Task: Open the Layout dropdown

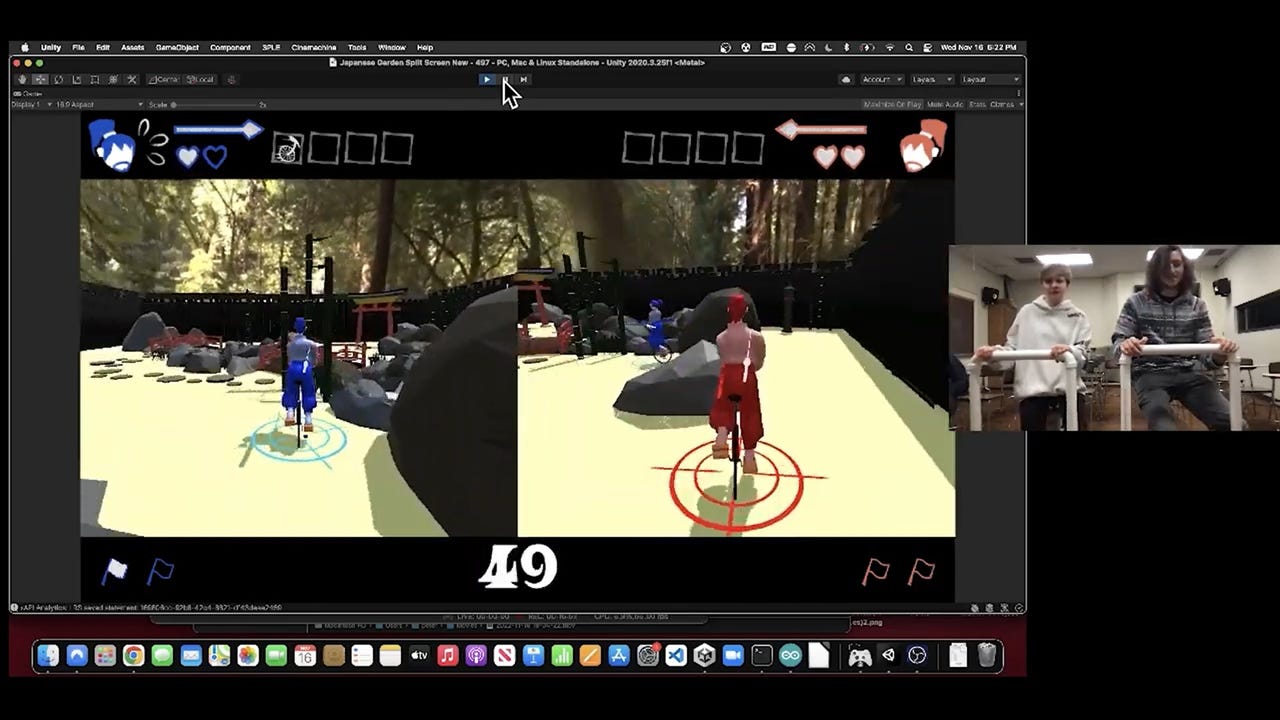Action: coord(989,79)
